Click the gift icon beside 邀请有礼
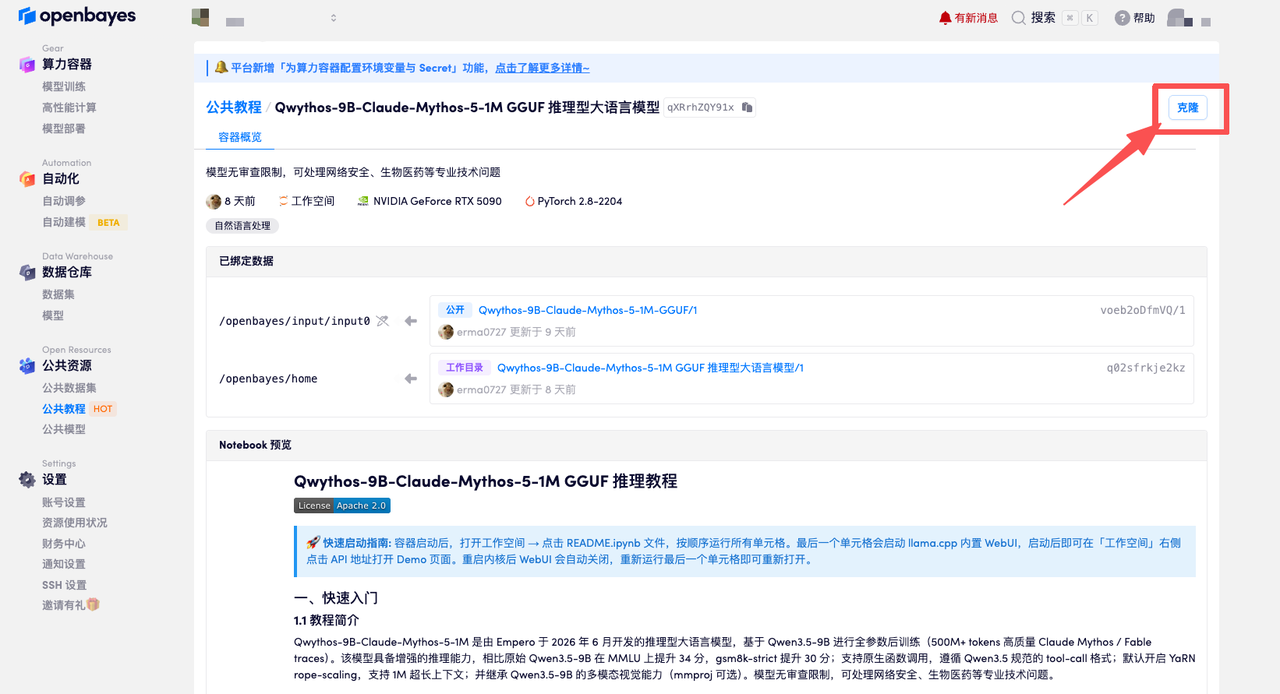 93,605
